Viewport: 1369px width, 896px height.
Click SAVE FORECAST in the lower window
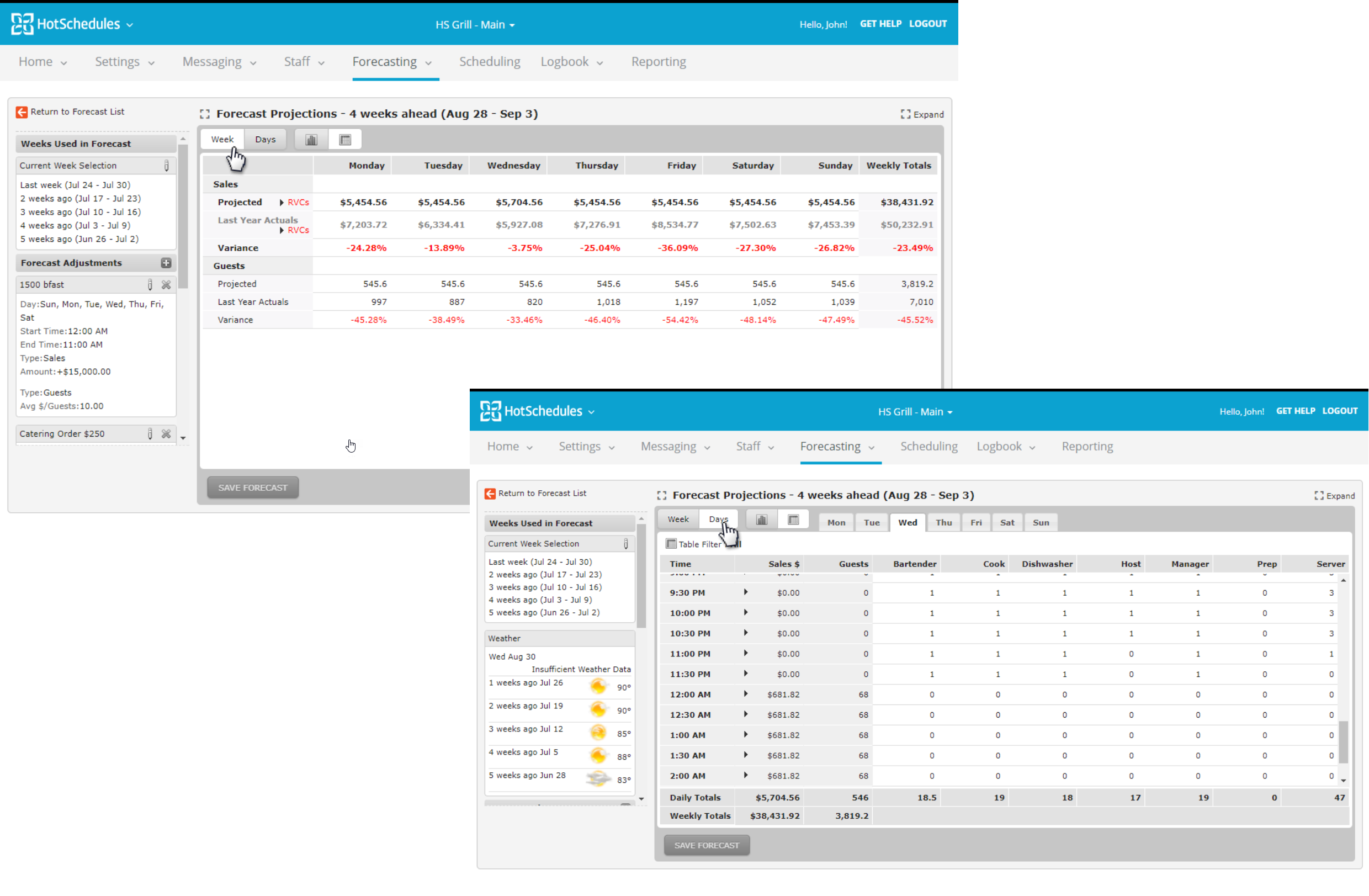[x=707, y=845]
